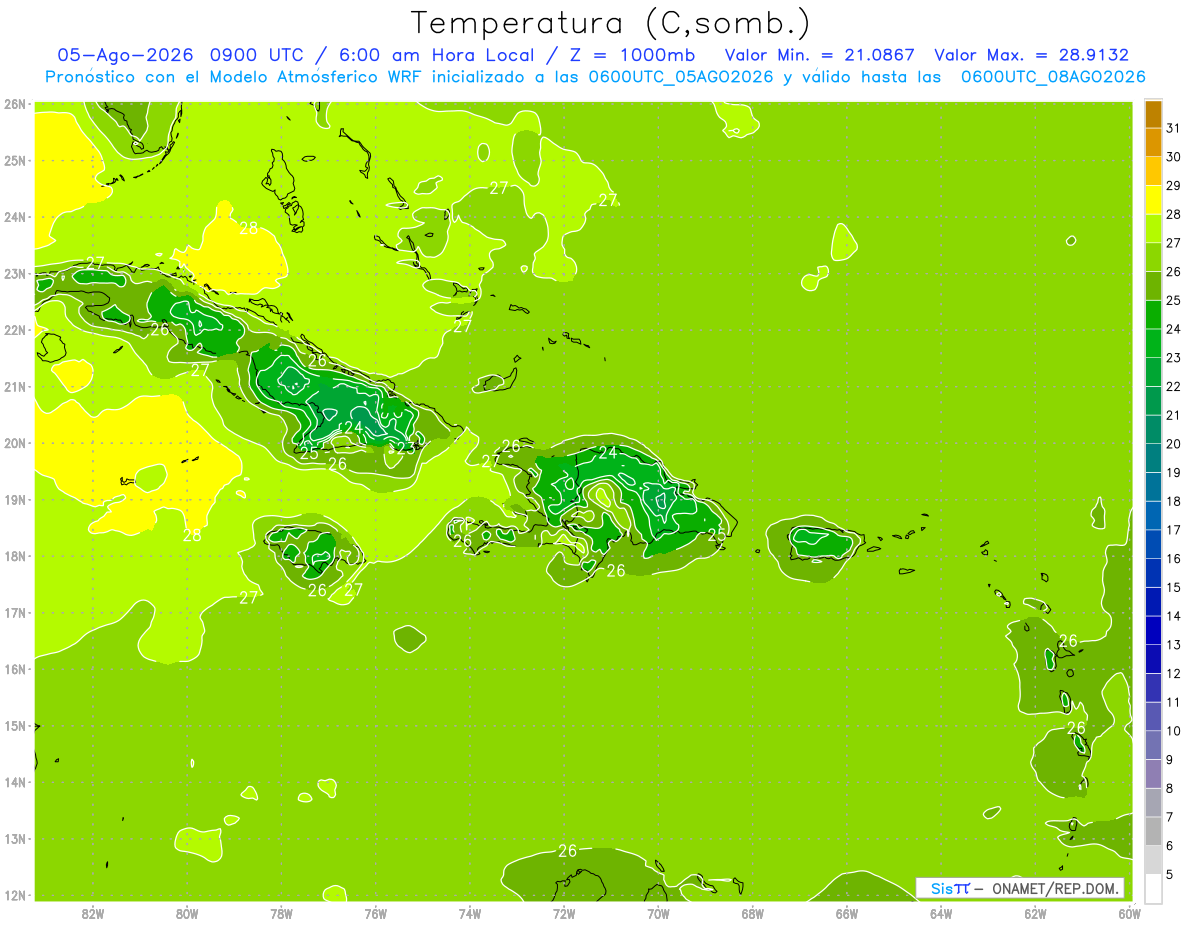Click the "68W" longitude axis label
1200x927 pixels.
pyautogui.click(x=752, y=913)
